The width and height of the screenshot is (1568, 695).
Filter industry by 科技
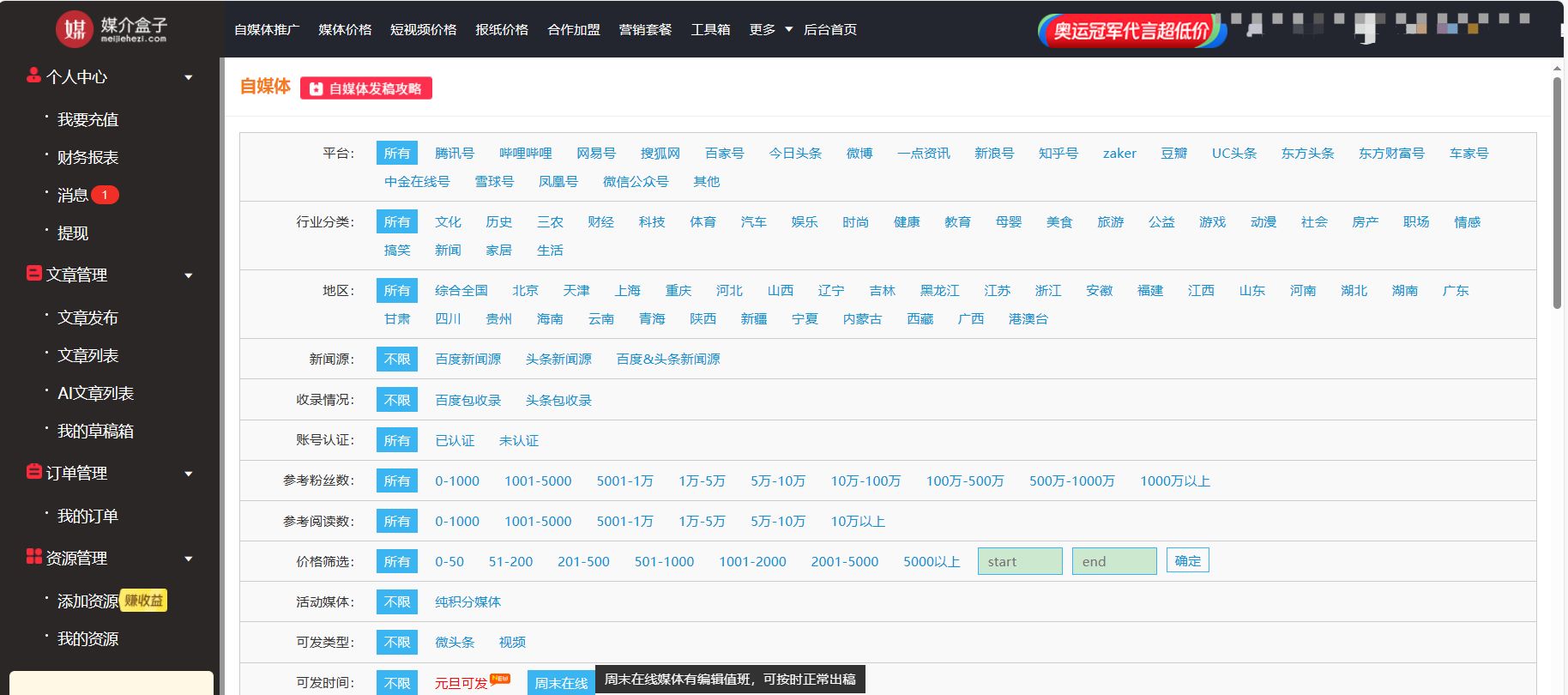click(652, 221)
